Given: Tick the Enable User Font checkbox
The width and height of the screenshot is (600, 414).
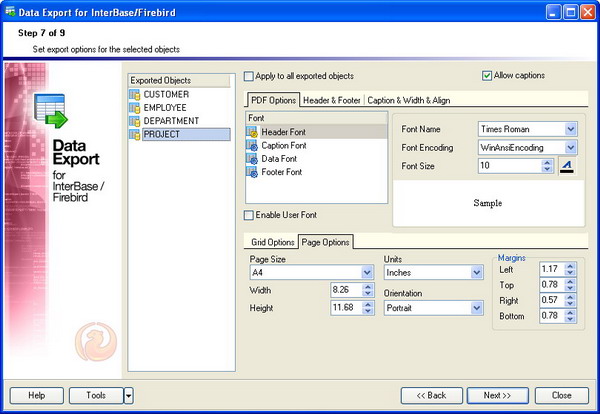Looking at the screenshot, I should [249, 215].
